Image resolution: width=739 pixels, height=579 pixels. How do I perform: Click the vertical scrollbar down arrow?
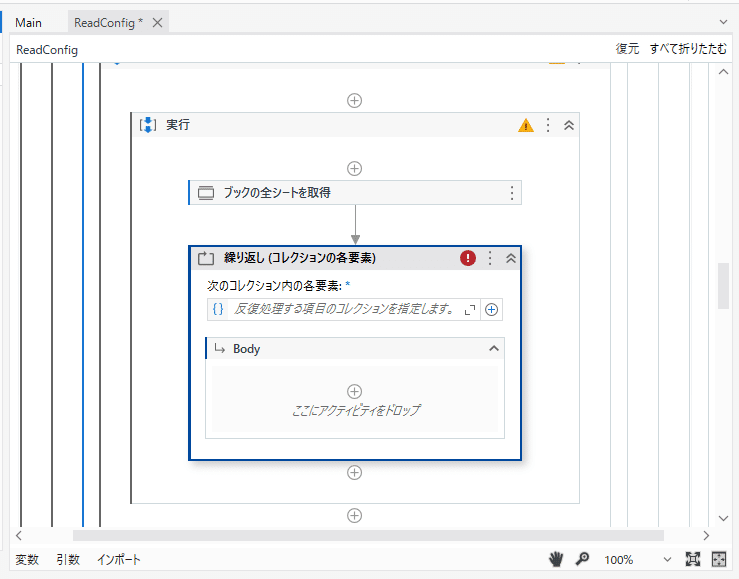tap(723, 518)
